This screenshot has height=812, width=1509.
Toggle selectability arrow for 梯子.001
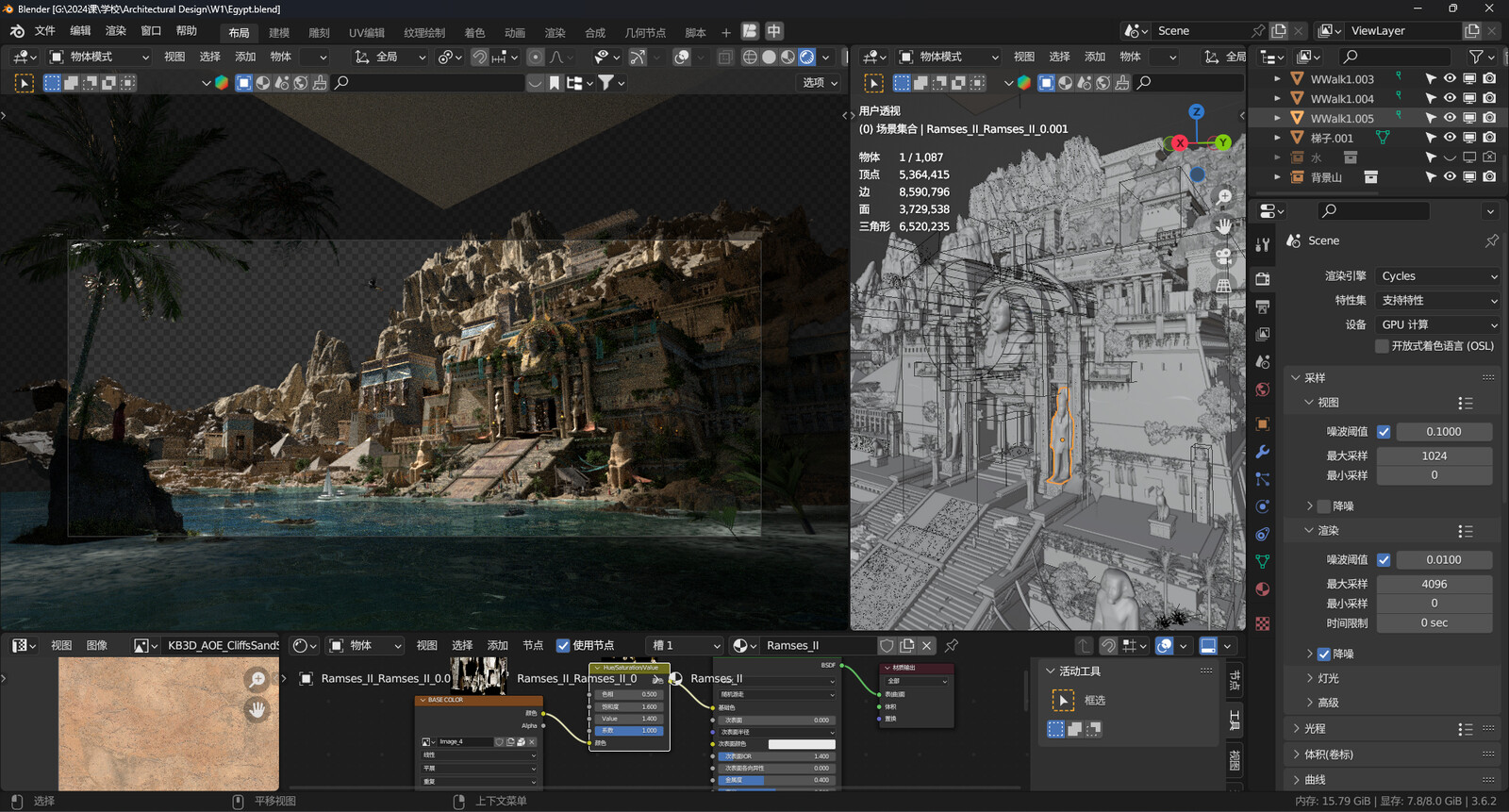[x=1431, y=138]
